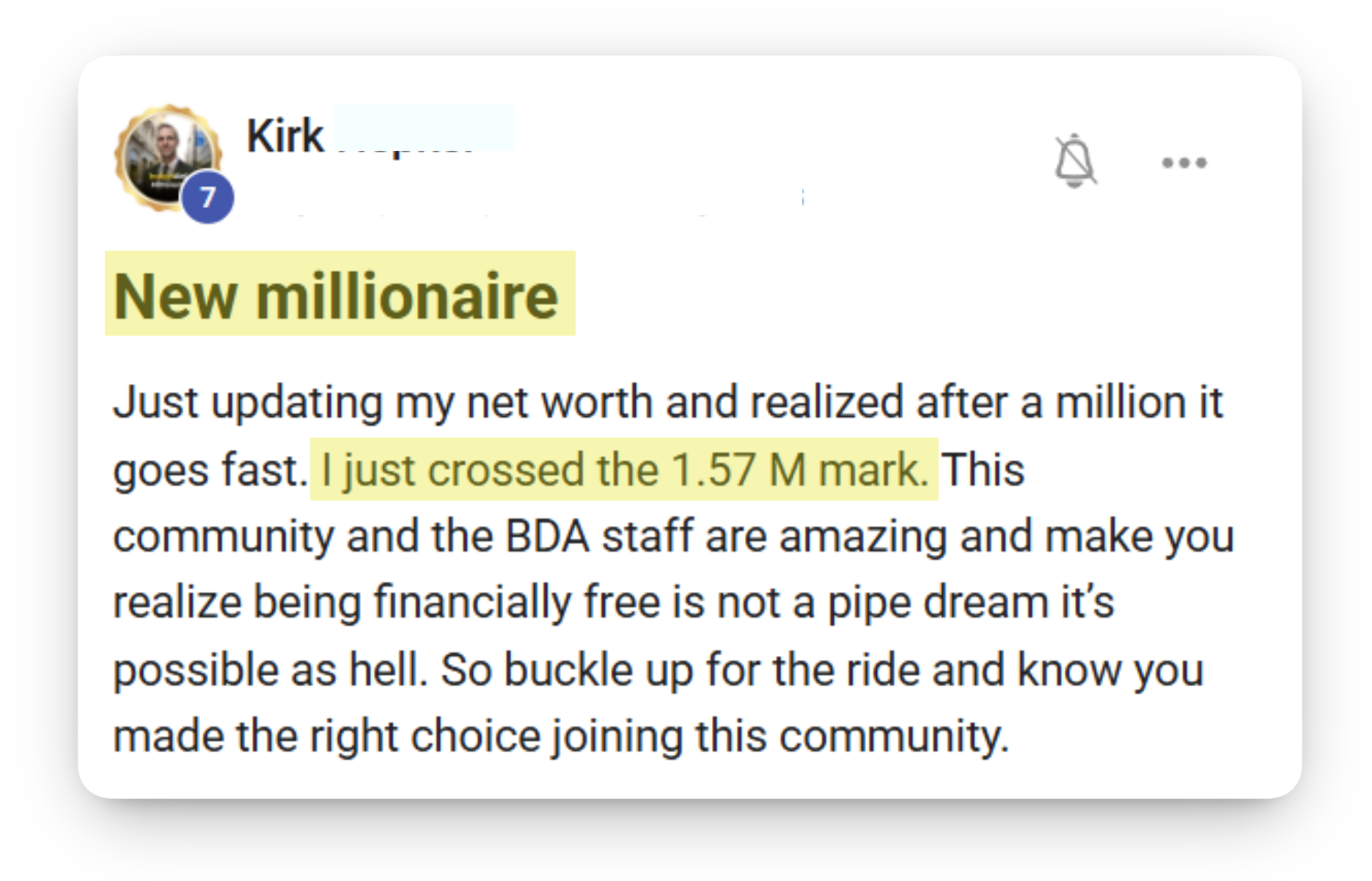Image resolution: width=1372 pixels, height=881 pixels.
Task: Toggle the muted notification bell
Action: [x=1074, y=161]
